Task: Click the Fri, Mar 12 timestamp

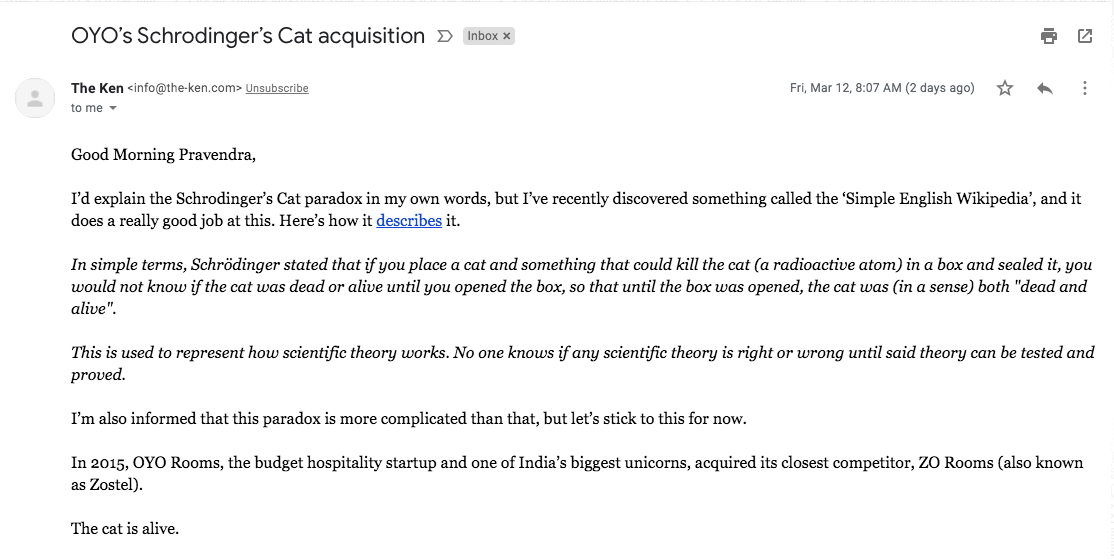Action: 882,88
